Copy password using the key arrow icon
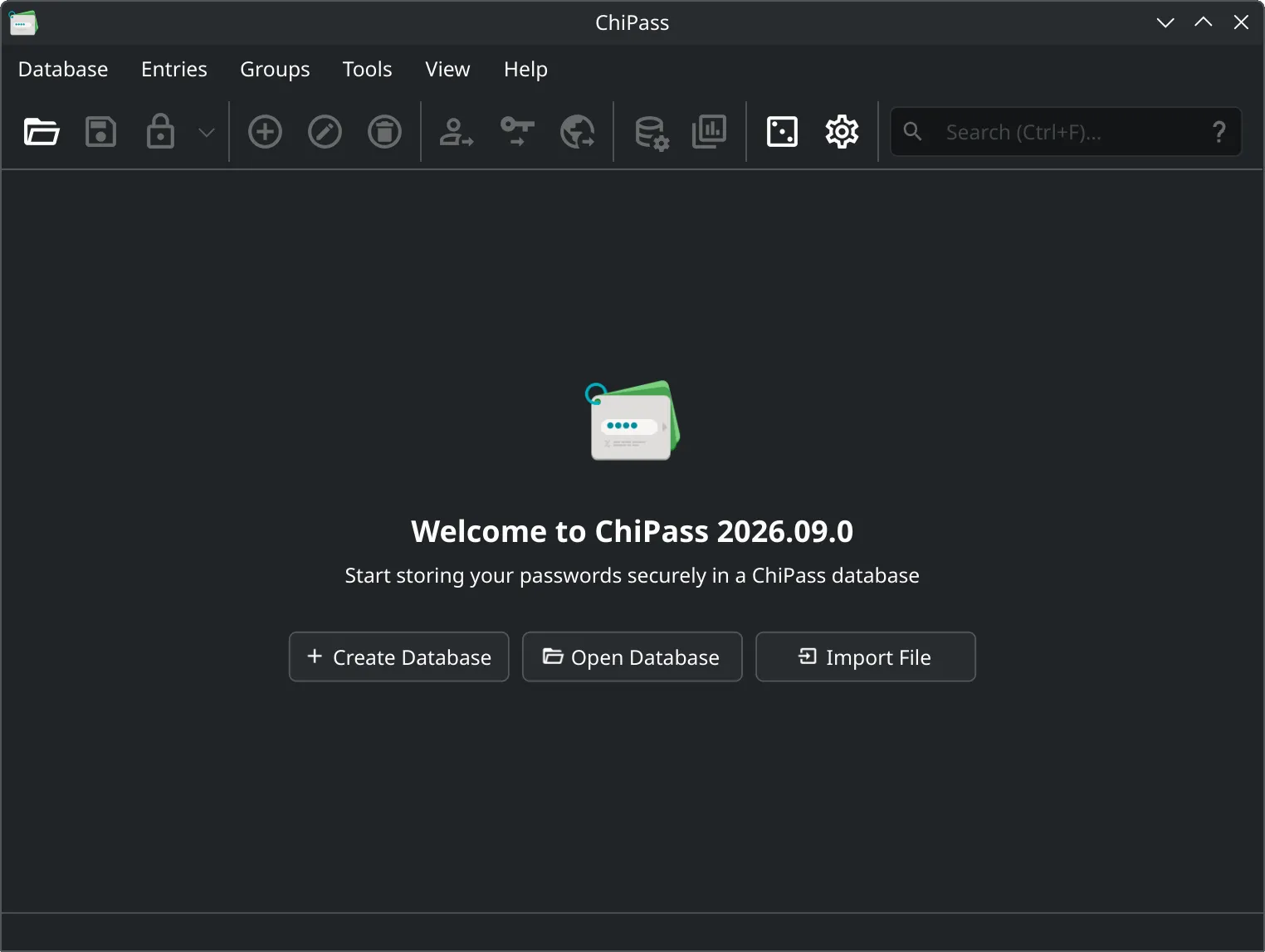The image size is (1265, 952). coord(517,132)
